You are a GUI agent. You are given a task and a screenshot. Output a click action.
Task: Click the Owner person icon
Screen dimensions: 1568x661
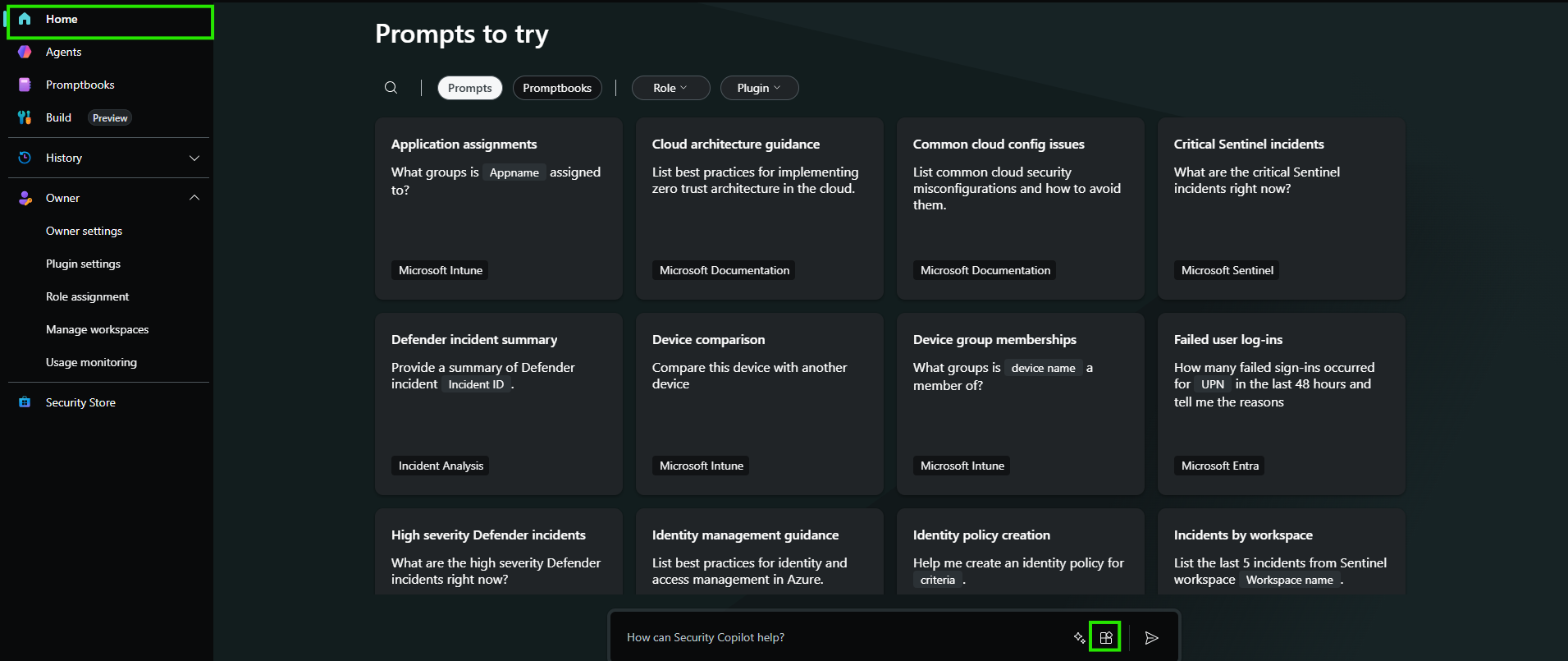25,198
